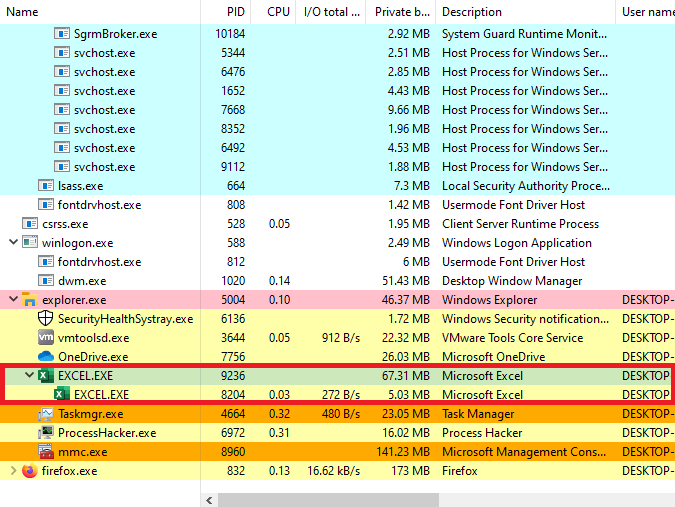The width and height of the screenshot is (675, 507).
Task: Sort by the Description column header
Action: point(526,12)
